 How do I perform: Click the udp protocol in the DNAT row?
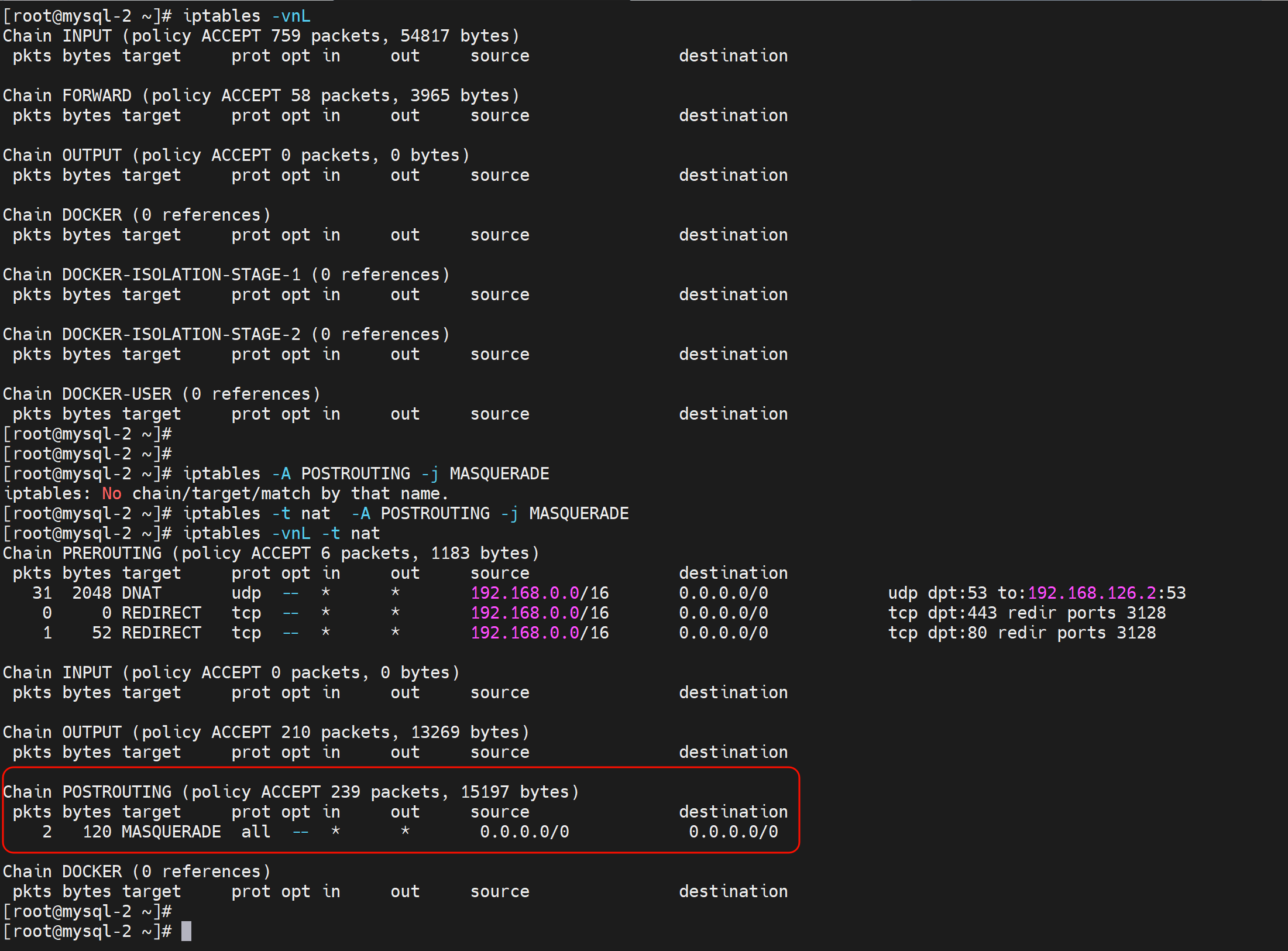(x=246, y=593)
